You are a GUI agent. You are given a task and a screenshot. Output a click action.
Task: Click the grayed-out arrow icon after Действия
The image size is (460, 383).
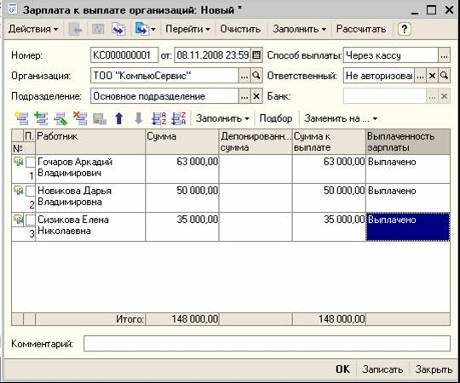[x=75, y=29]
